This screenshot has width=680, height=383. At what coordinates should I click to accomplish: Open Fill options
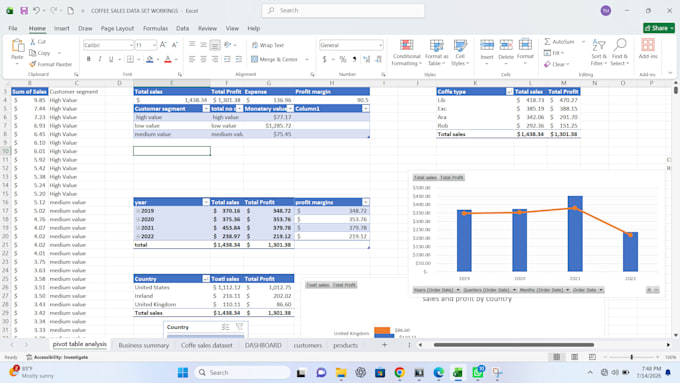pos(554,53)
